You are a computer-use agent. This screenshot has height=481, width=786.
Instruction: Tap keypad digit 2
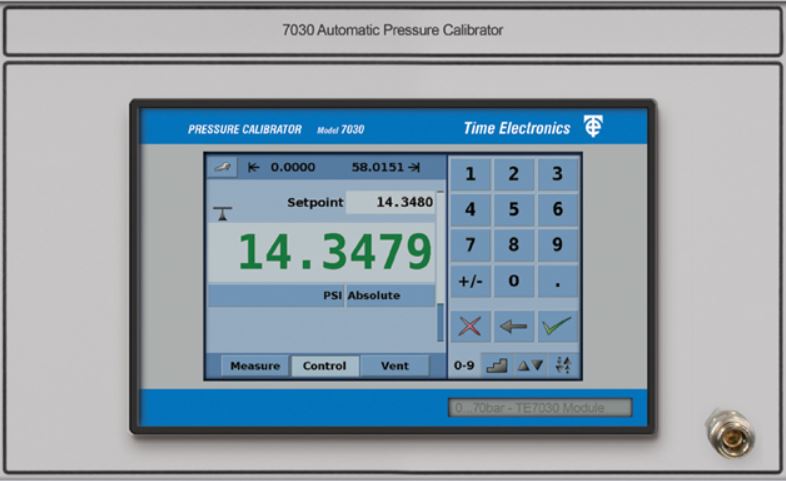514,174
